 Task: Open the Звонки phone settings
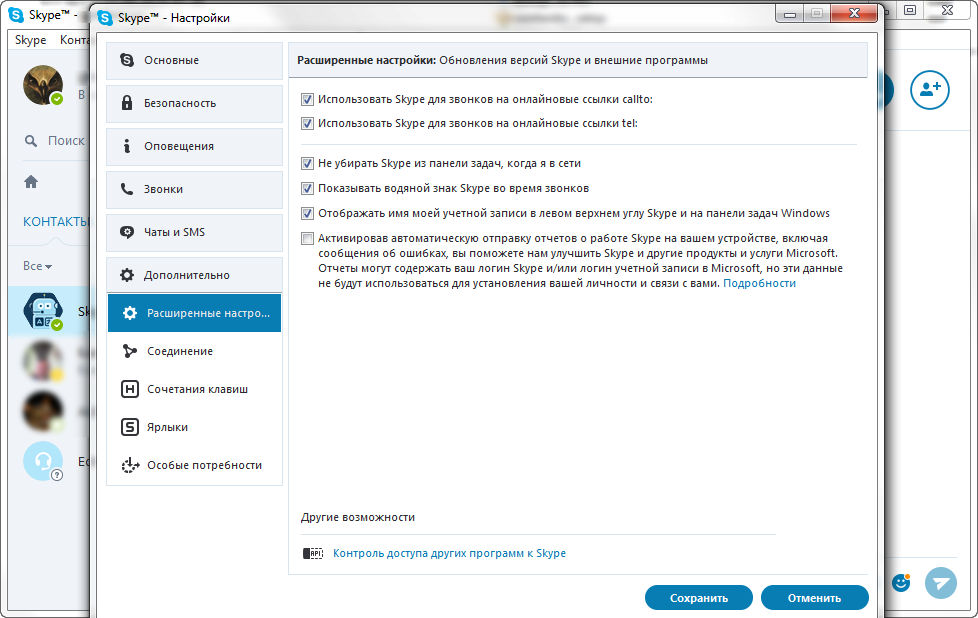pos(195,189)
